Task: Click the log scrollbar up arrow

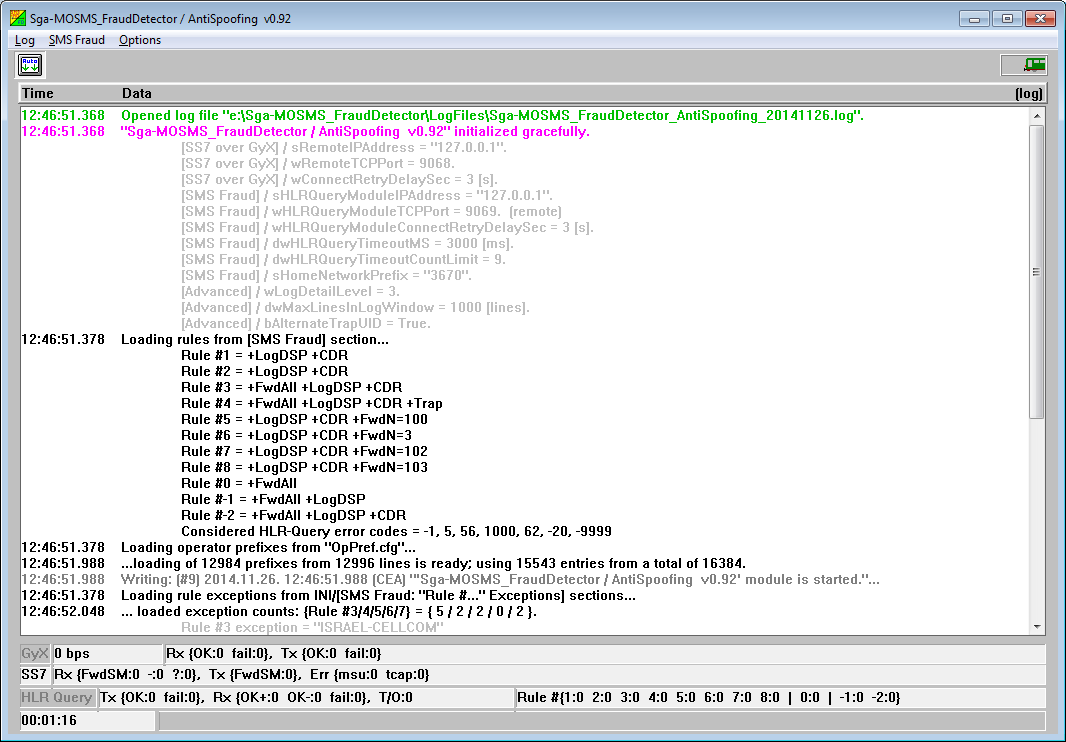Action: pos(1037,116)
